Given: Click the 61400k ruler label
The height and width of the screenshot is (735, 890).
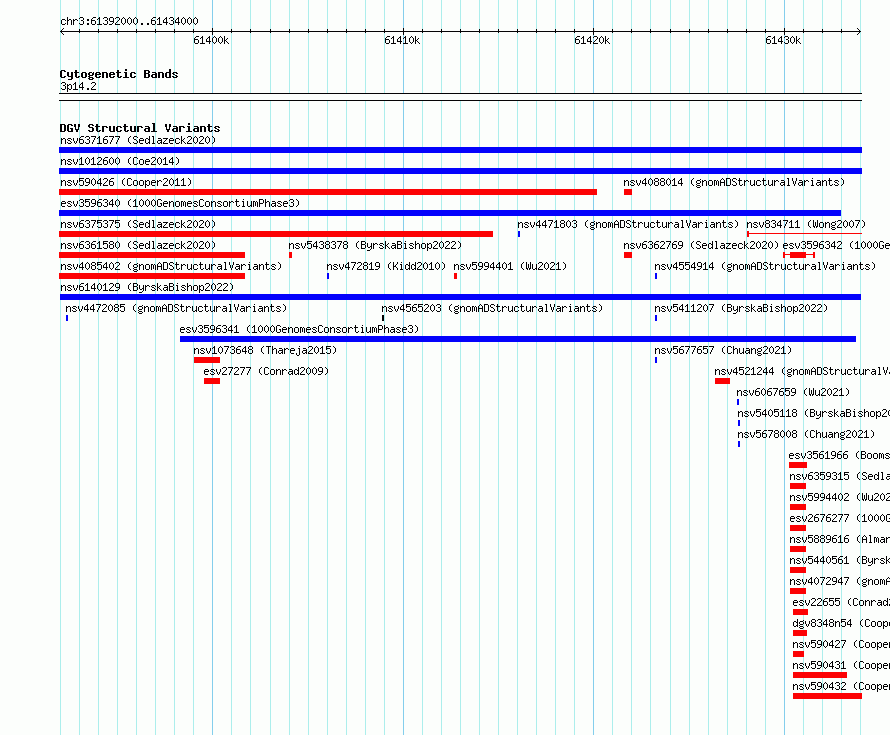Looking at the screenshot, I should pos(211,40).
